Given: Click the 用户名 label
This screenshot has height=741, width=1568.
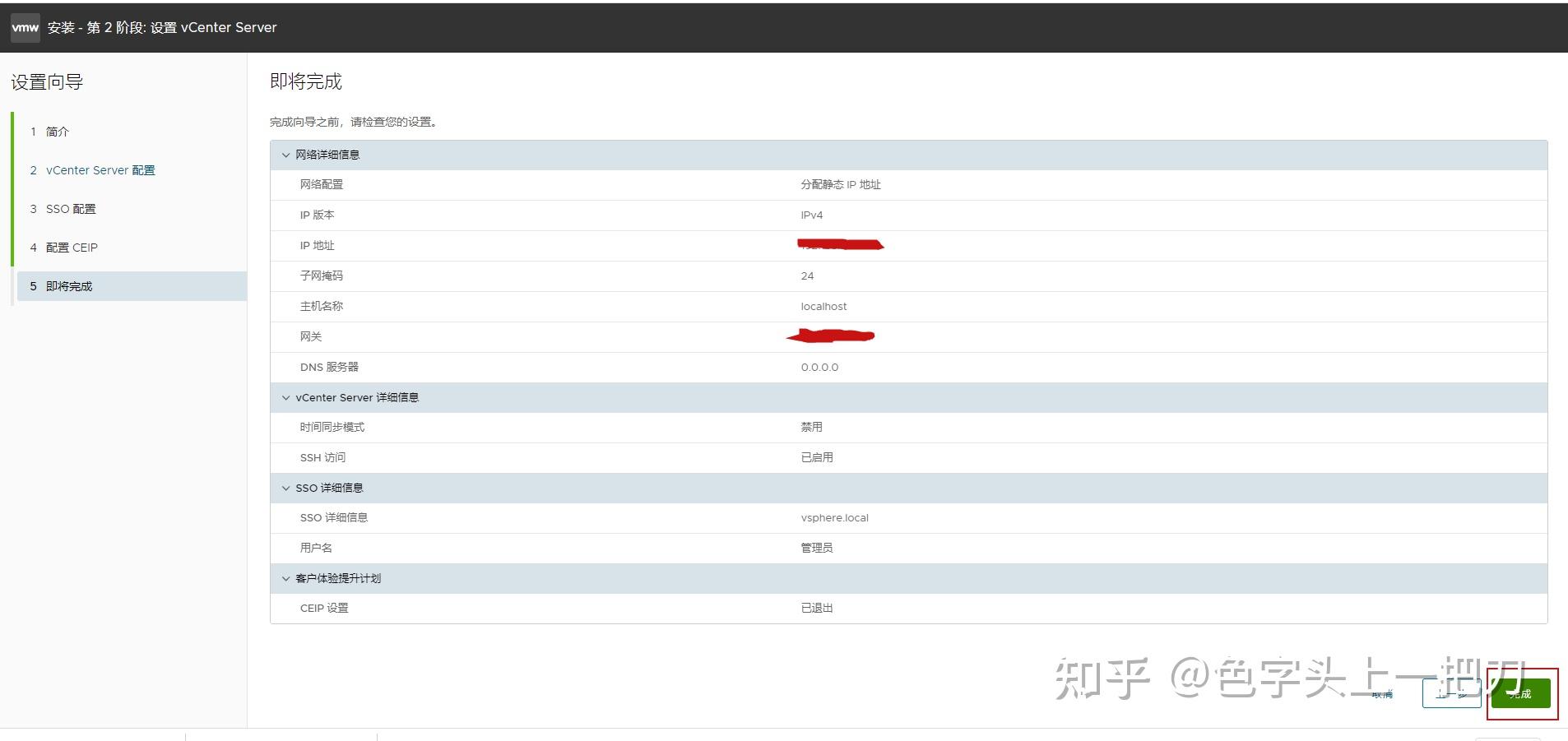Looking at the screenshot, I should click(316, 548).
